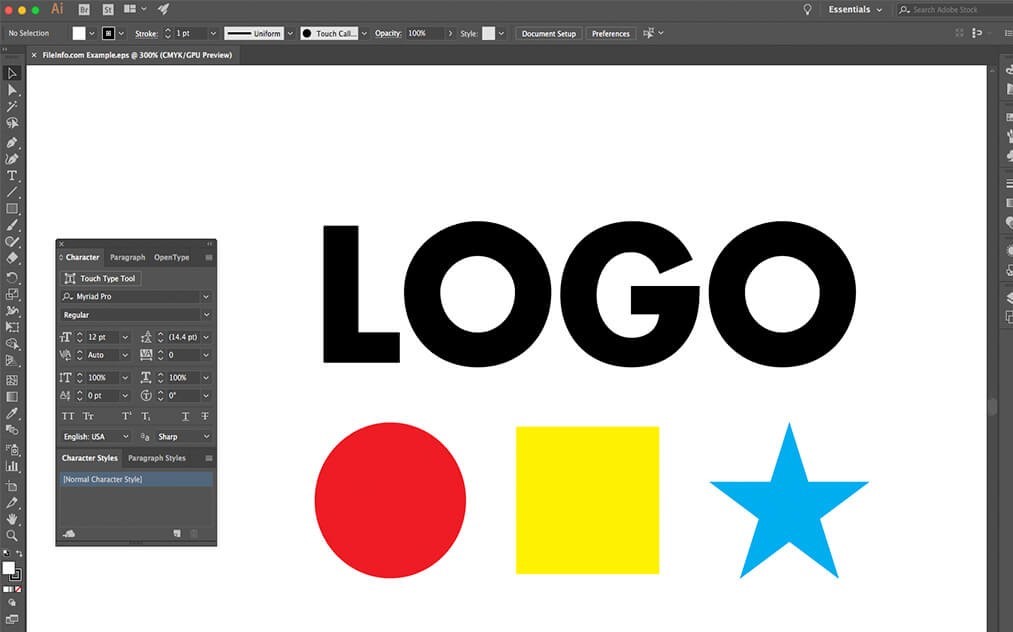Toggle Underline text style button
This screenshot has width=1013, height=632.
click(x=185, y=416)
